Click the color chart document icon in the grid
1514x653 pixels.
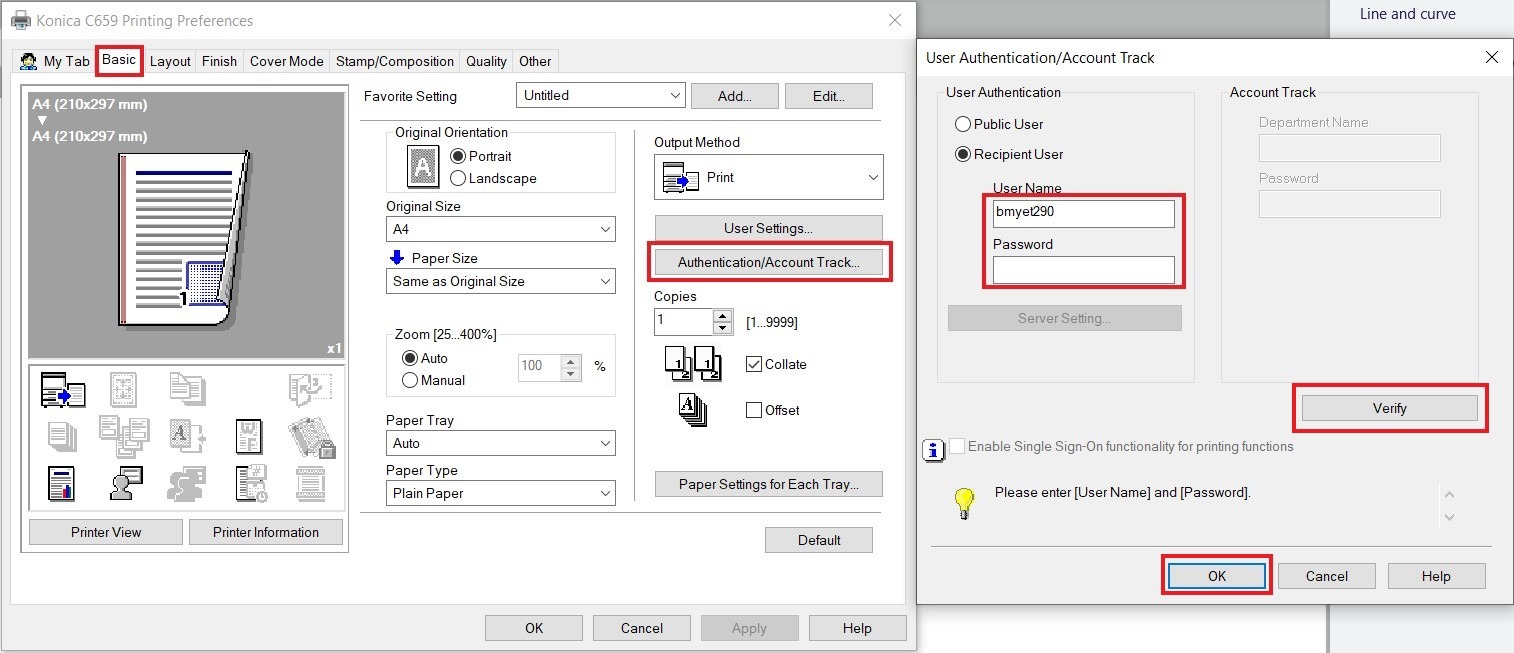(62, 484)
